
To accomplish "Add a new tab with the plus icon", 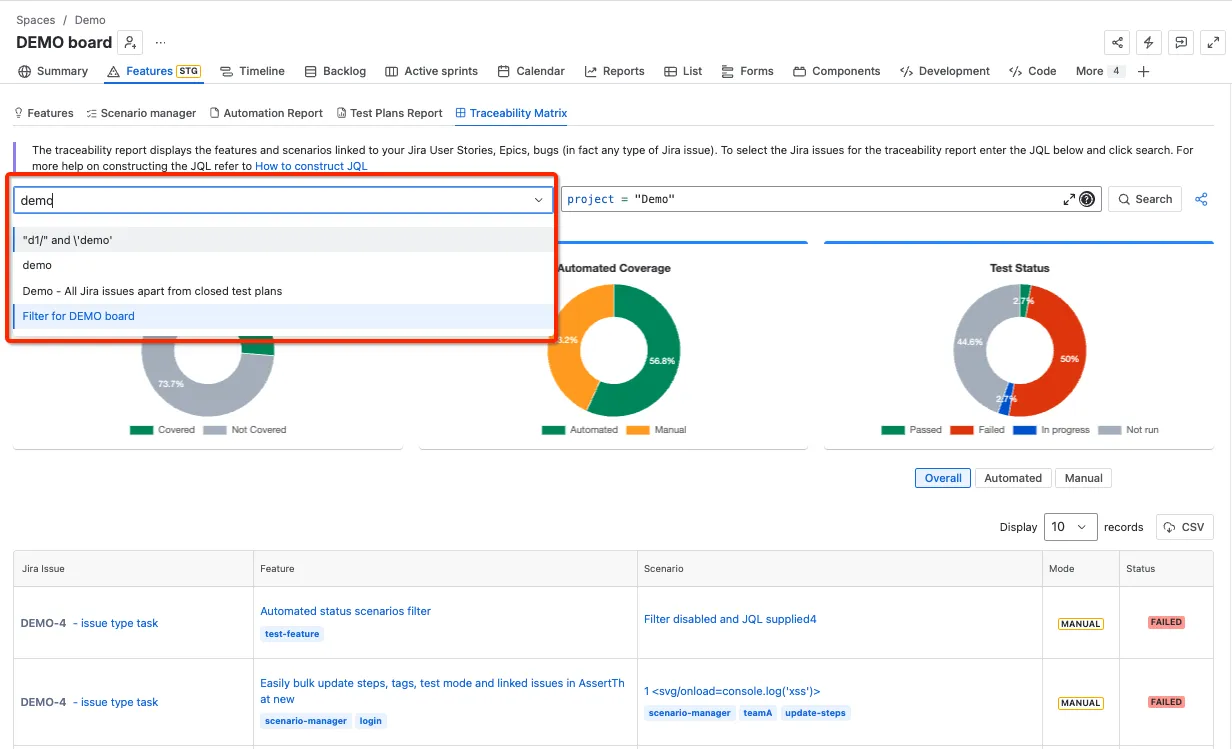I will [x=1144, y=71].
